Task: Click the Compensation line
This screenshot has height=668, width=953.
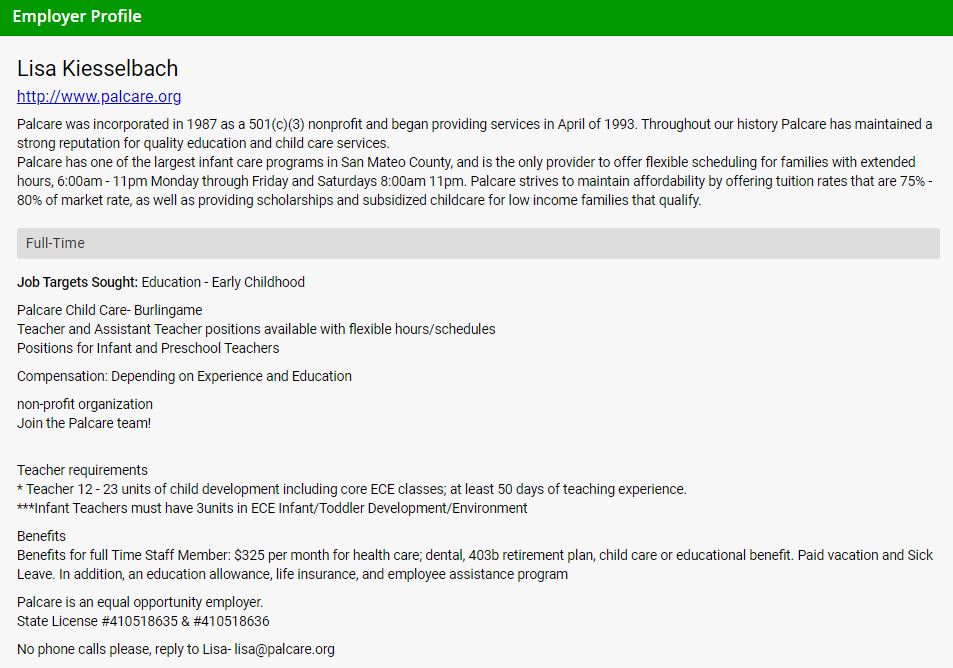Action: [184, 376]
